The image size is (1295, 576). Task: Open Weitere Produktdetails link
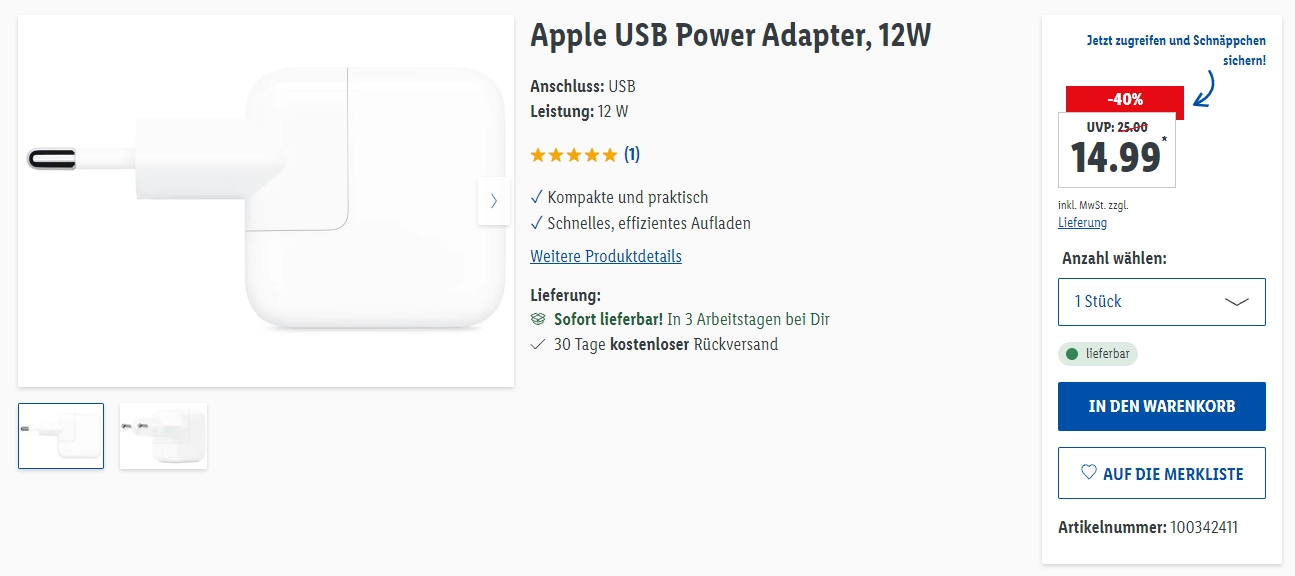(605, 256)
